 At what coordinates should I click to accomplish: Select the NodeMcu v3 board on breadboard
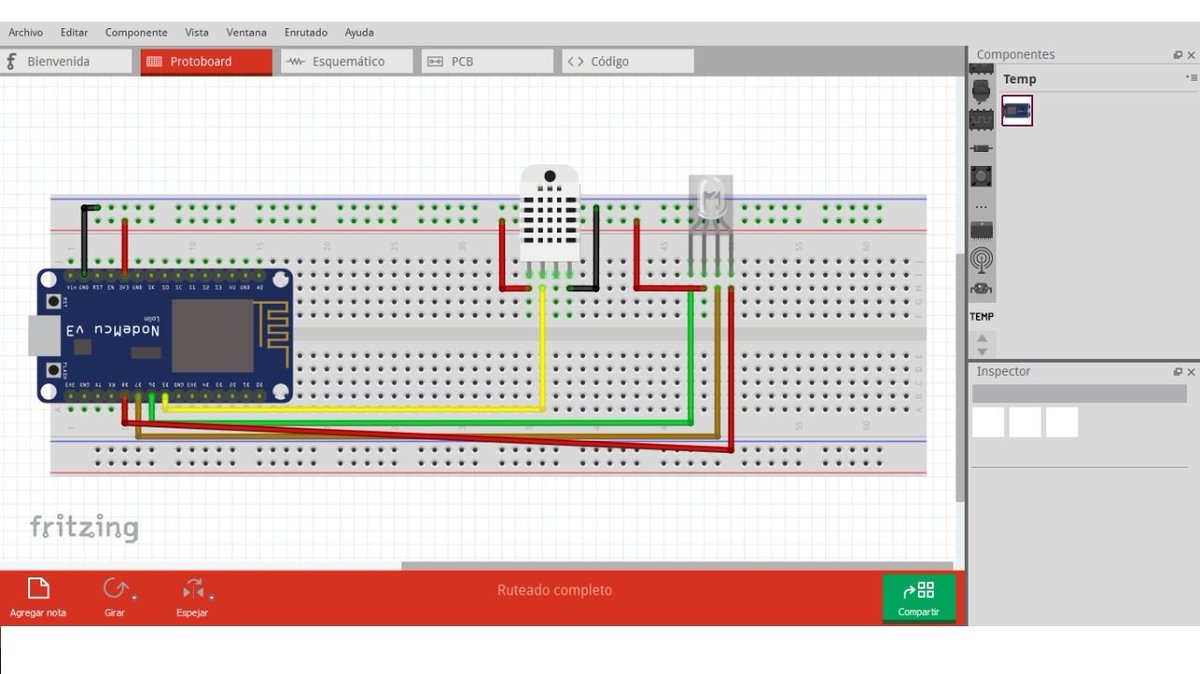[x=163, y=335]
